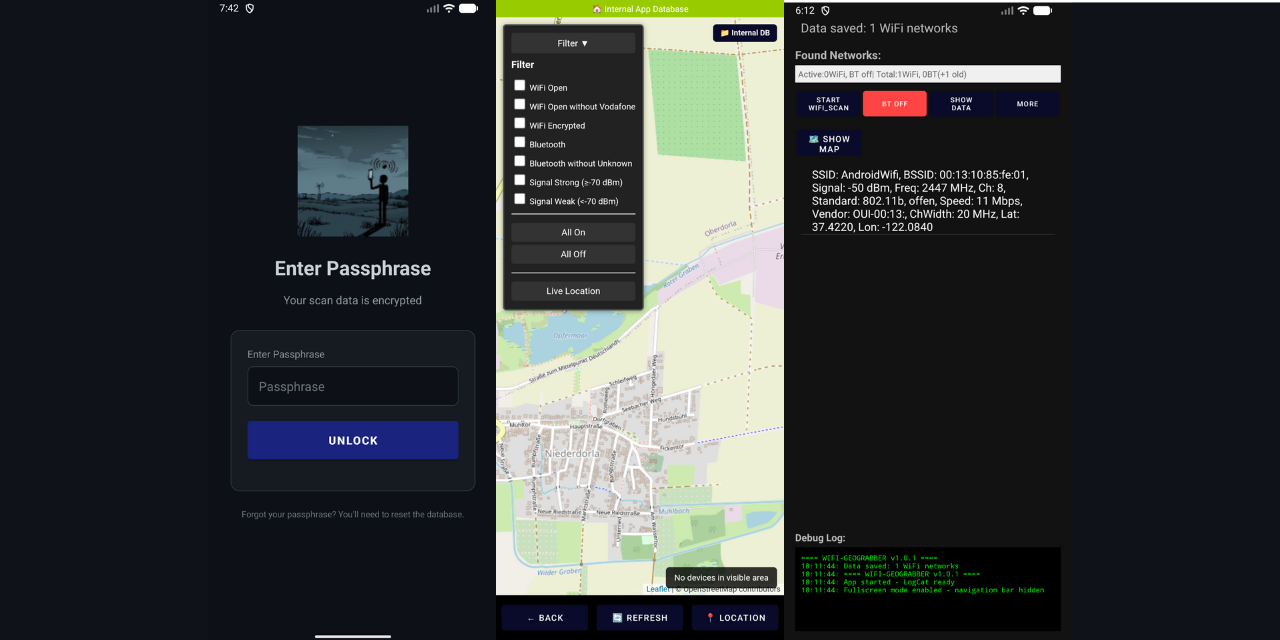Expand the More options button
The width and height of the screenshot is (1280, 640).
(x=1027, y=104)
